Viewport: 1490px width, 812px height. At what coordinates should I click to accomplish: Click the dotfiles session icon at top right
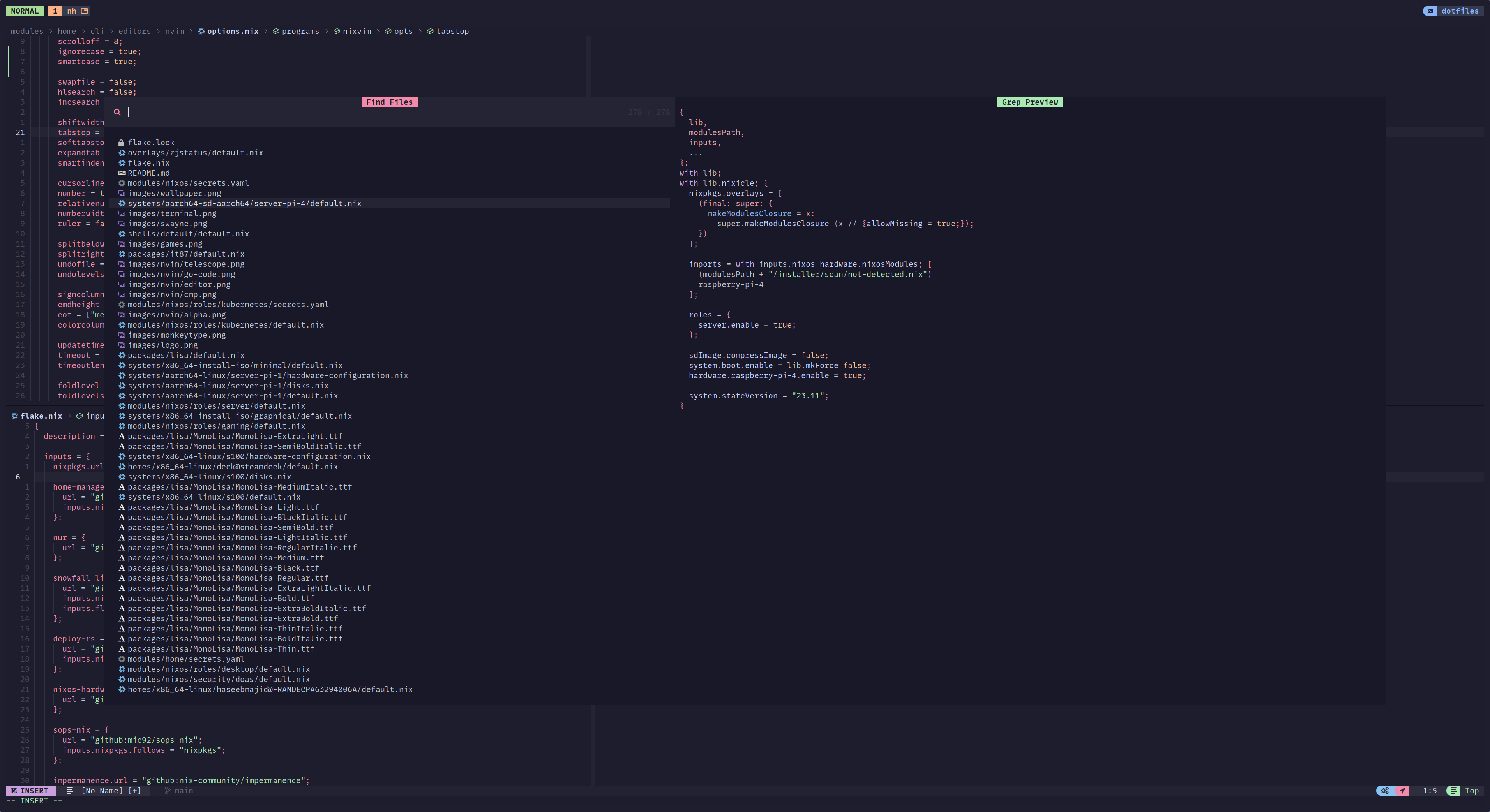pyautogui.click(x=1430, y=11)
